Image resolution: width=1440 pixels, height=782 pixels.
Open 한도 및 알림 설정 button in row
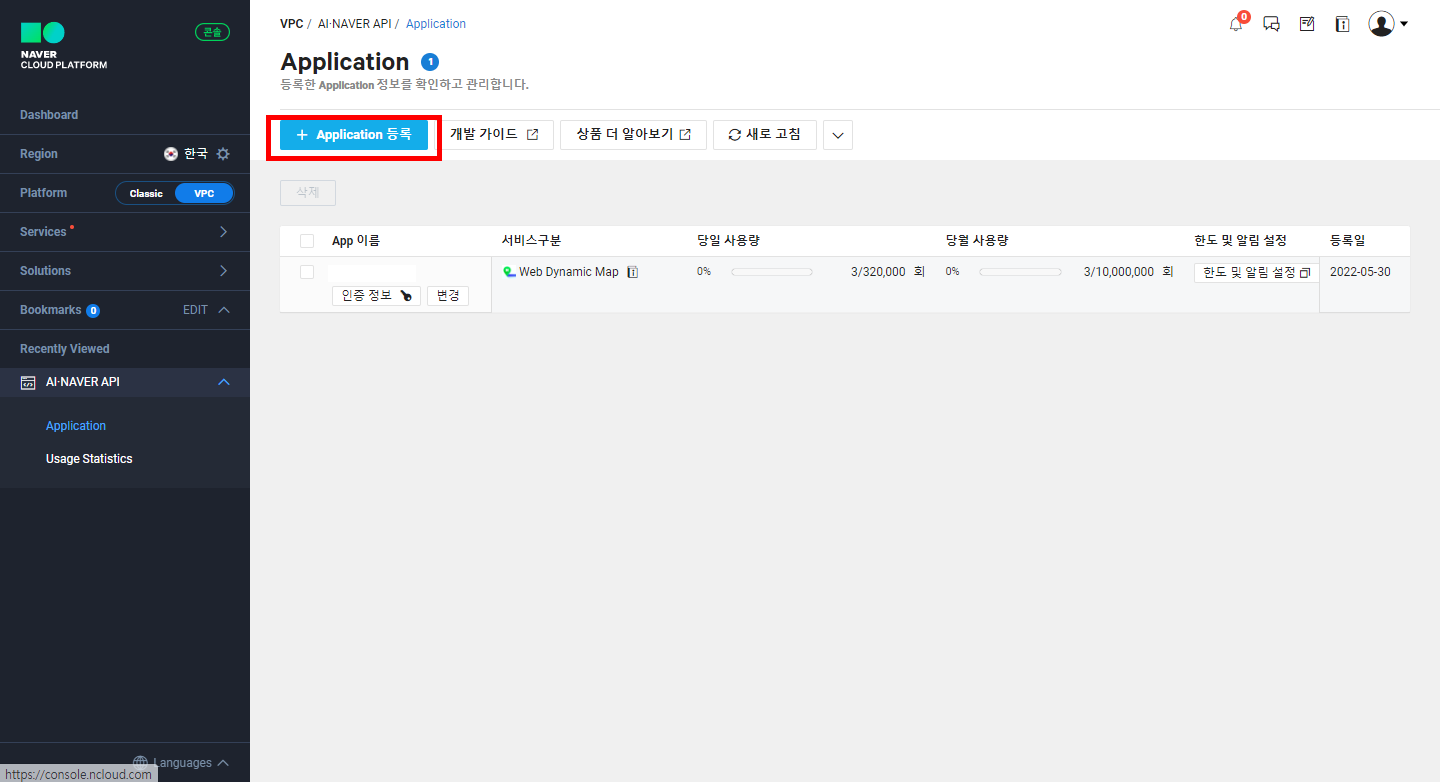[1256, 273]
